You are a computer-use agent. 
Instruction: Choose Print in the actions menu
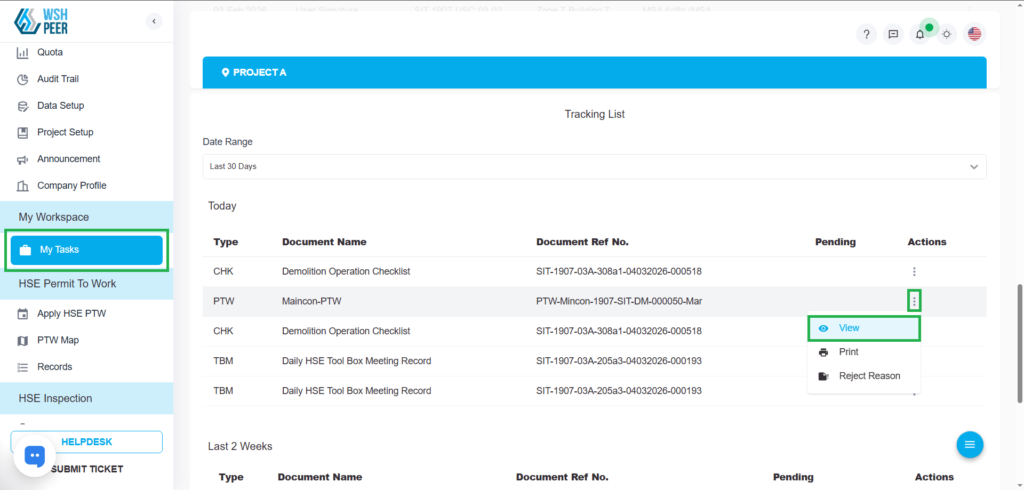pyautogui.click(x=848, y=352)
